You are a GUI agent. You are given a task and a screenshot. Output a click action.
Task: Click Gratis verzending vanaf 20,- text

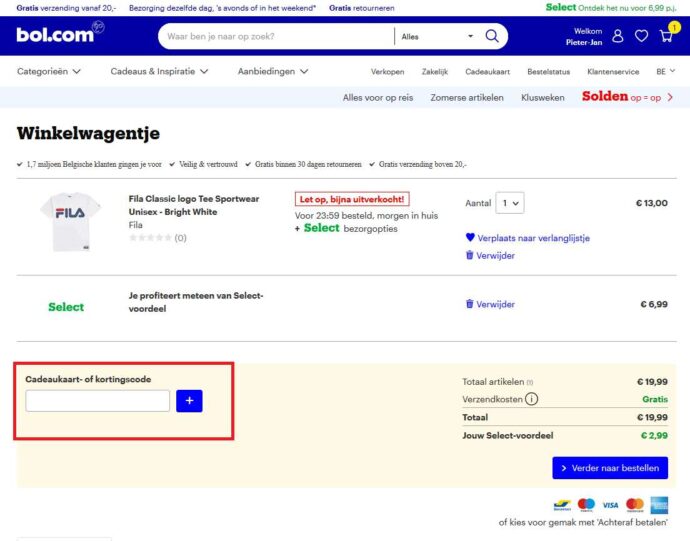66,8
